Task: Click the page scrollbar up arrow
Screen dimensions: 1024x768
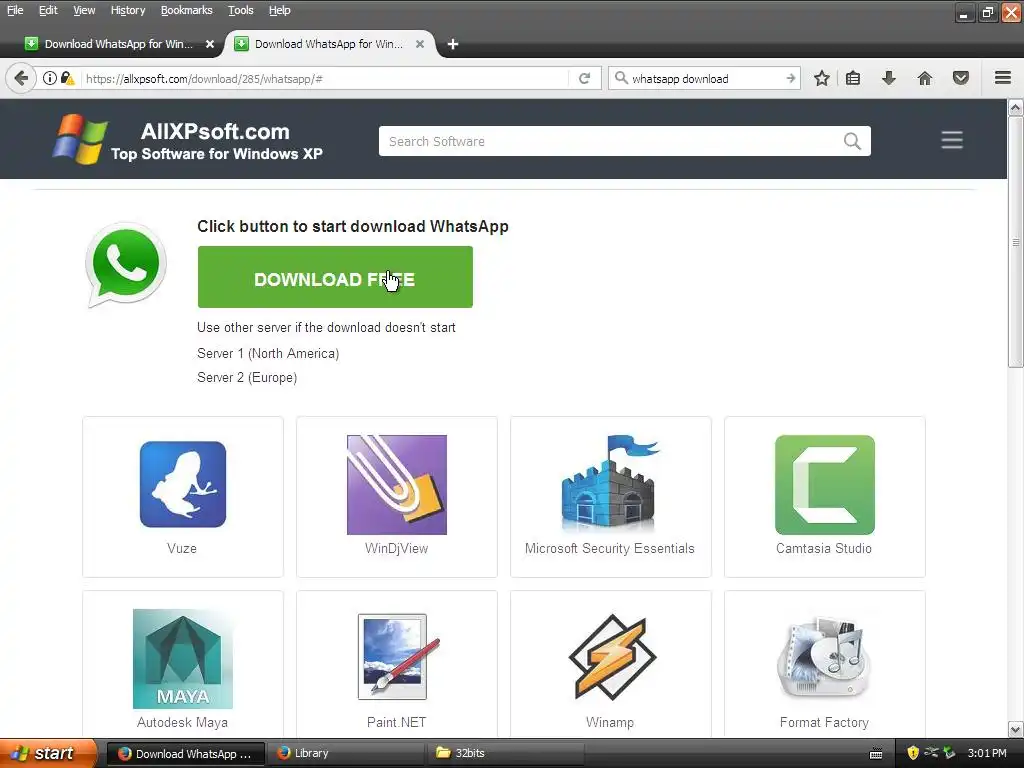Action: [1016, 107]
